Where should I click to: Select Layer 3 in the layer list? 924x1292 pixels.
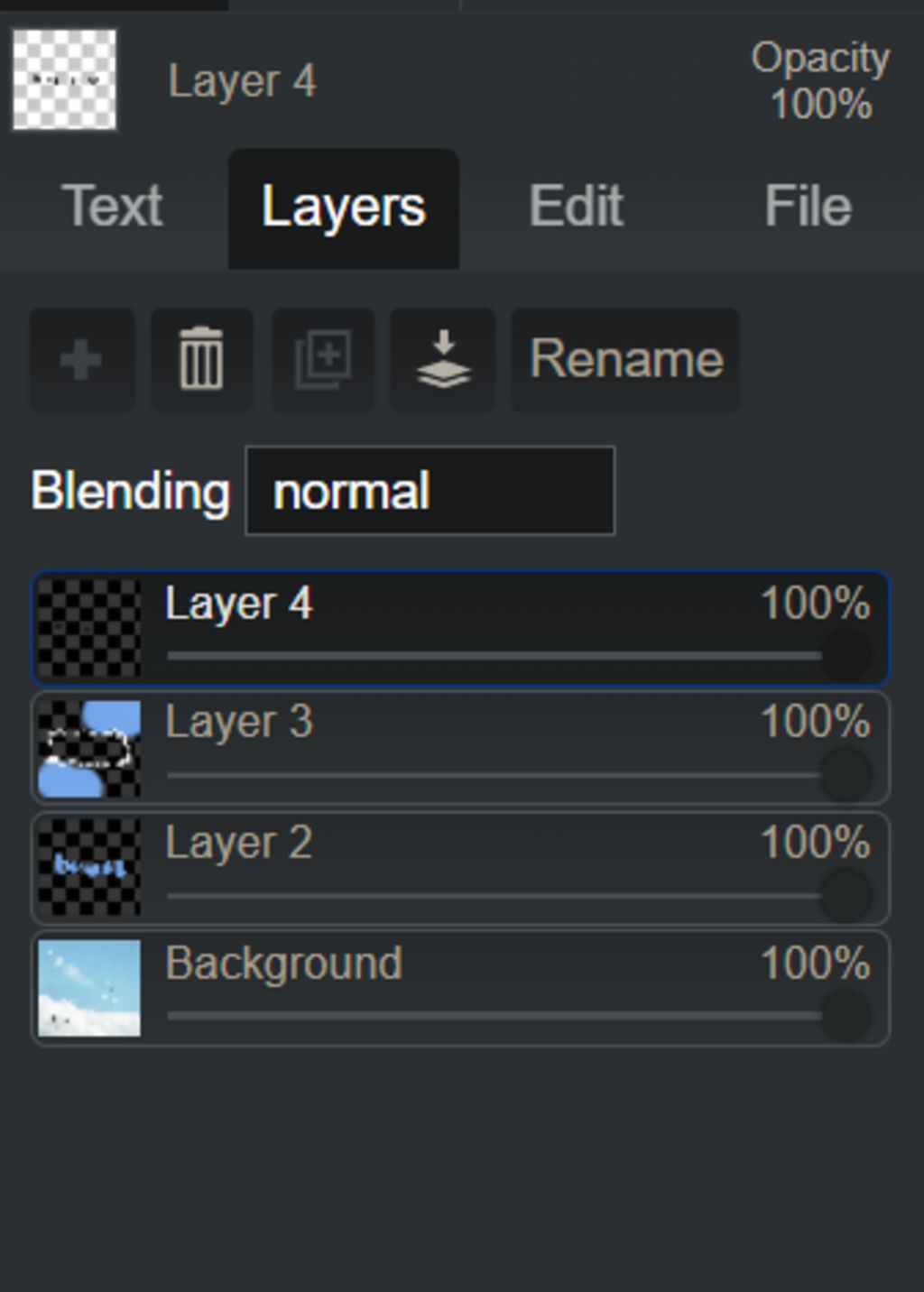tap(460, 747)
